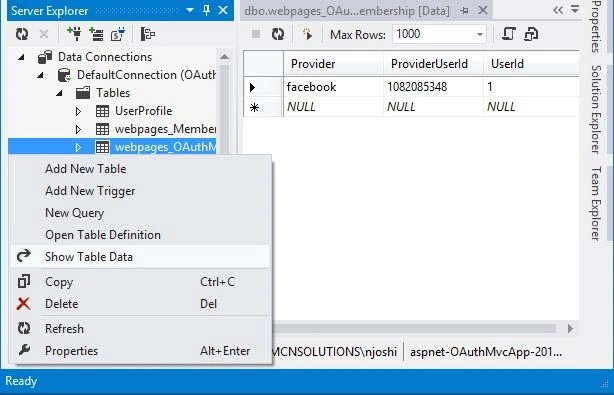Screen dimensions: 614x395
Task: Switch to dbo.webpages_OAuthMembership [Data] tab
Action: click(x=347, y=11)
